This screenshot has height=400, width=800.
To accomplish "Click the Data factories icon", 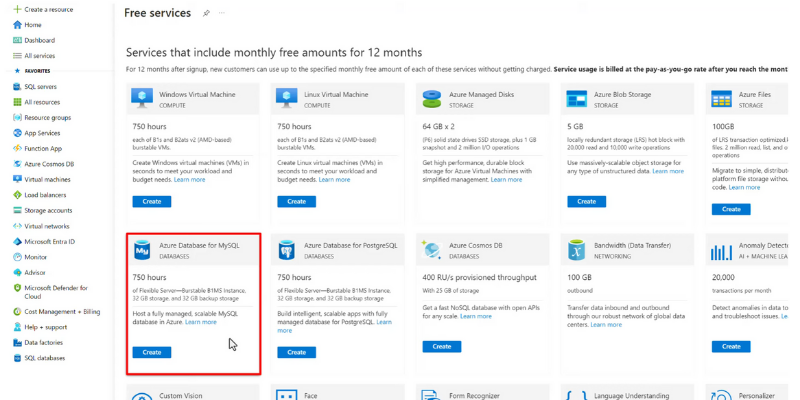I will (17, 342).
